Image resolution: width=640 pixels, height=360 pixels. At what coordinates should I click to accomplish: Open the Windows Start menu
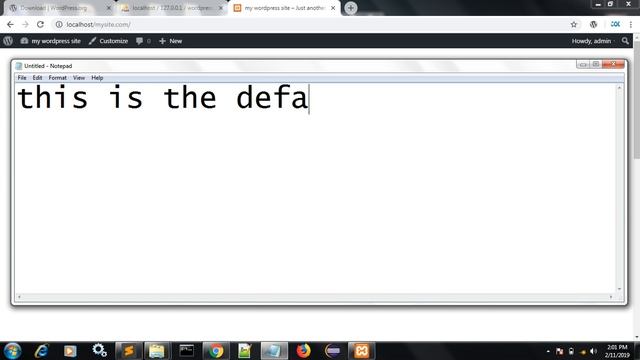pos(13,351)
